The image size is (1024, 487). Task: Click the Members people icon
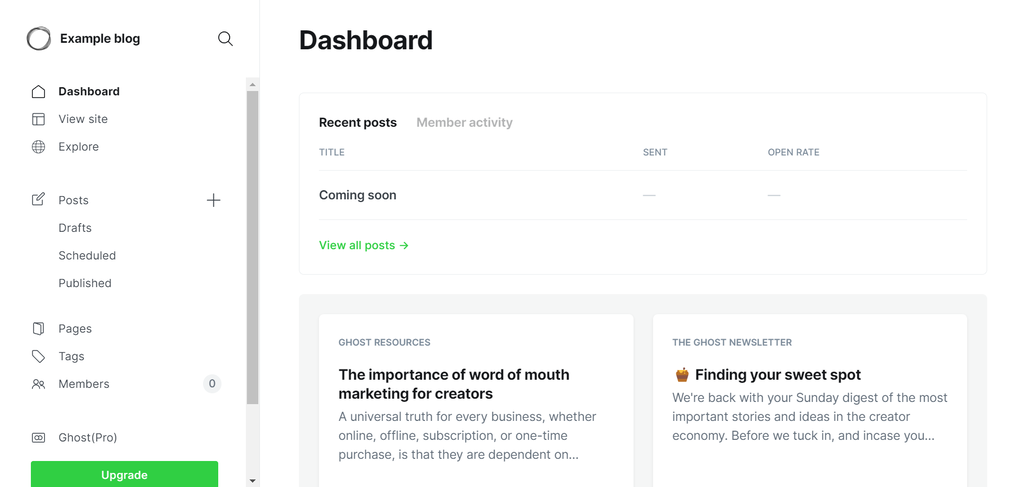[38, 384]
